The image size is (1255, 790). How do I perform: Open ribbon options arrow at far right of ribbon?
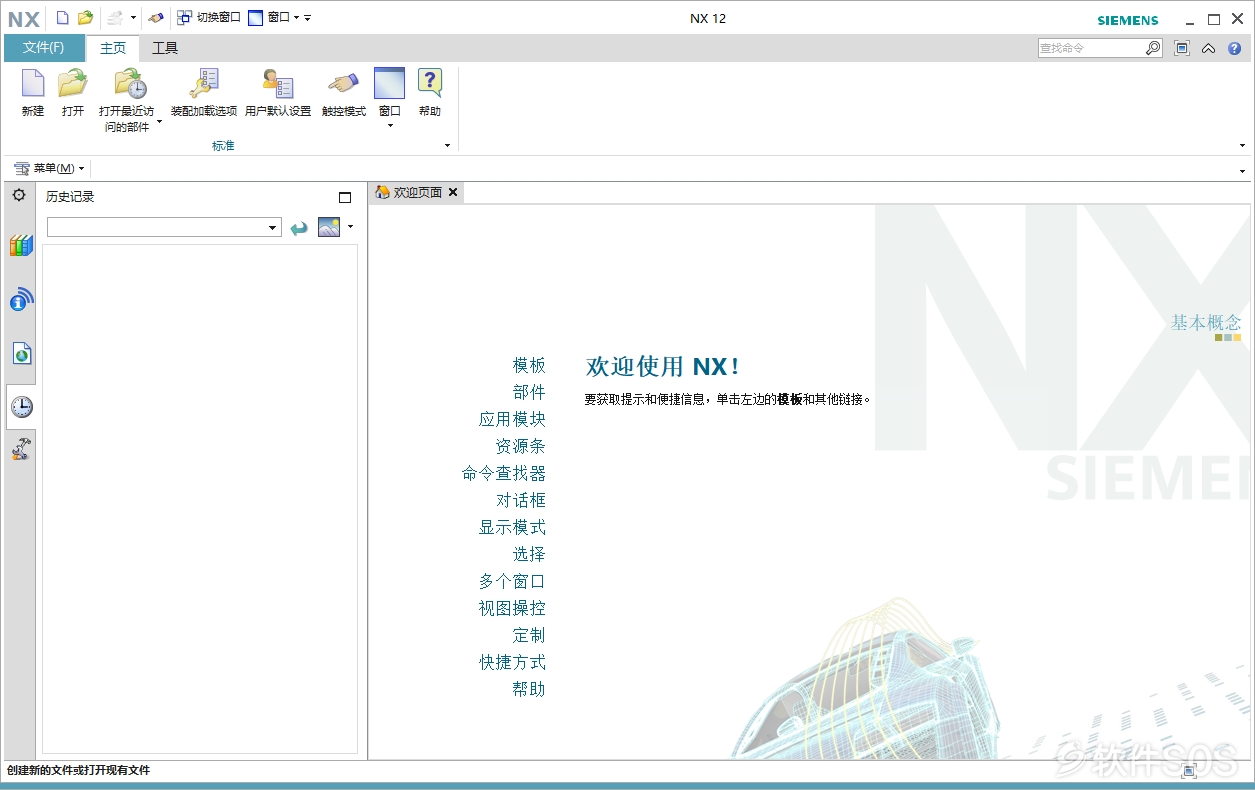pyautogui.click(x=1242, y=146)
